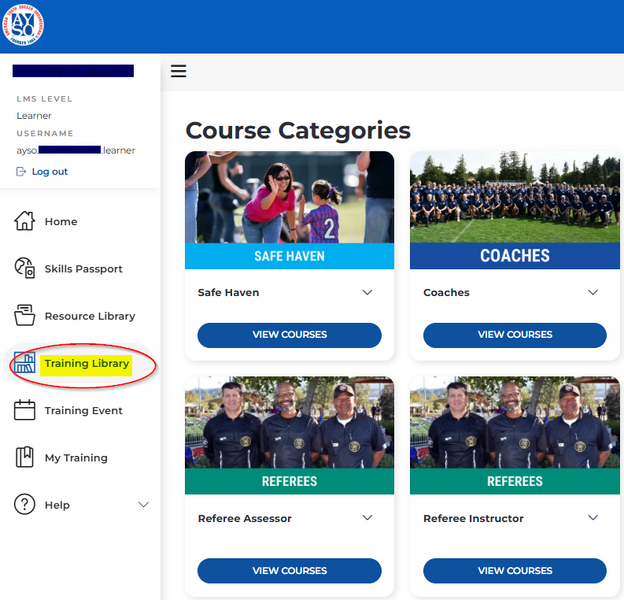
Task: Expand the Safe Haven category chevron
Action: (x=367, y=293)
